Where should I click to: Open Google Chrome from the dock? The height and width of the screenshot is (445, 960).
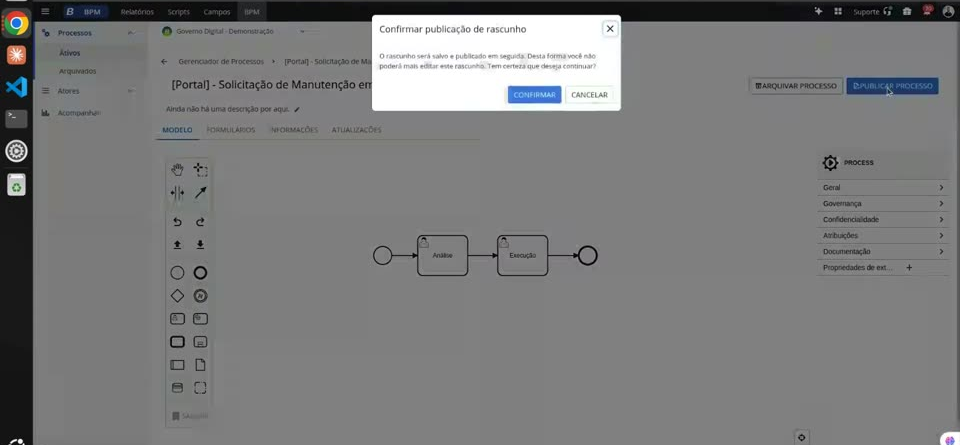[x=17, y=24]
